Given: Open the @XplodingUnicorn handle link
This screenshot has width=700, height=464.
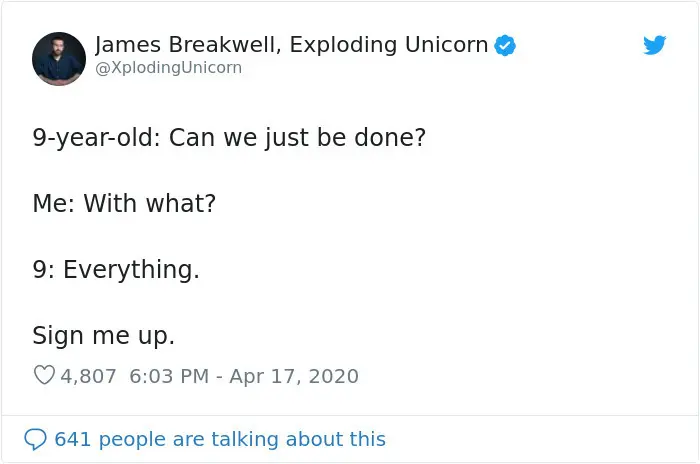Looking at the screenshot, I should tap(168, 68).
